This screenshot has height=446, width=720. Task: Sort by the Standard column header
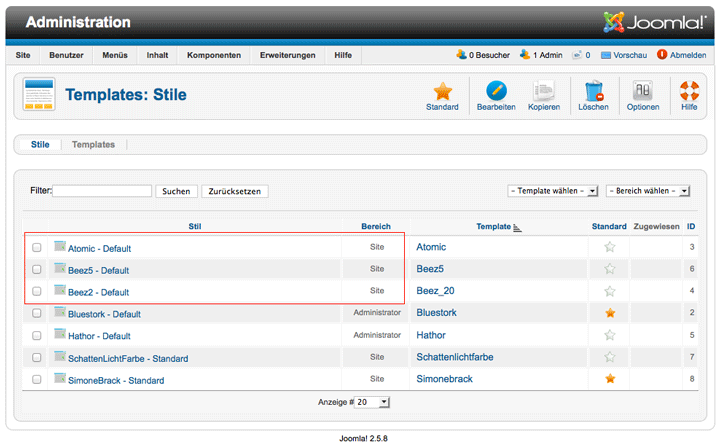(609, 226)
